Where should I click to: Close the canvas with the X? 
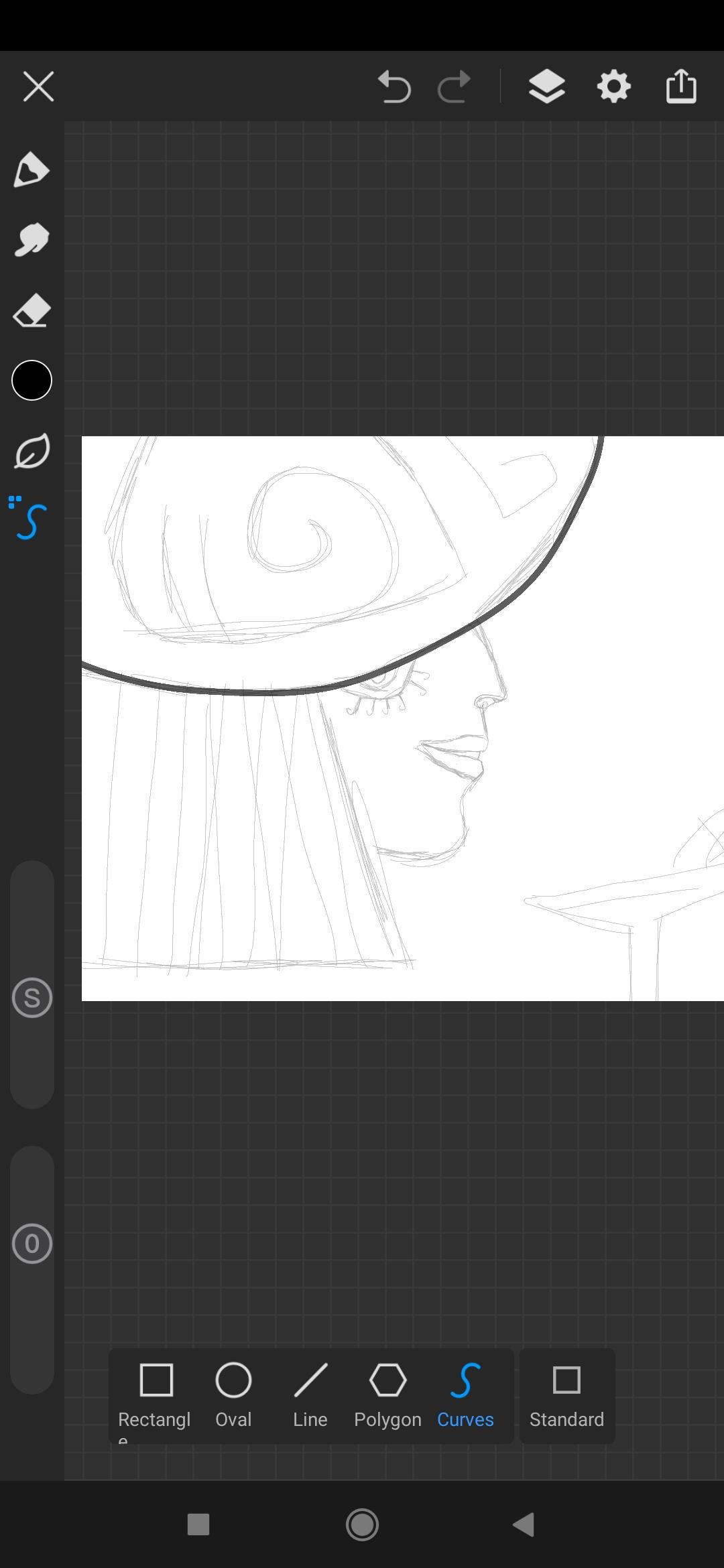point(38,86)
